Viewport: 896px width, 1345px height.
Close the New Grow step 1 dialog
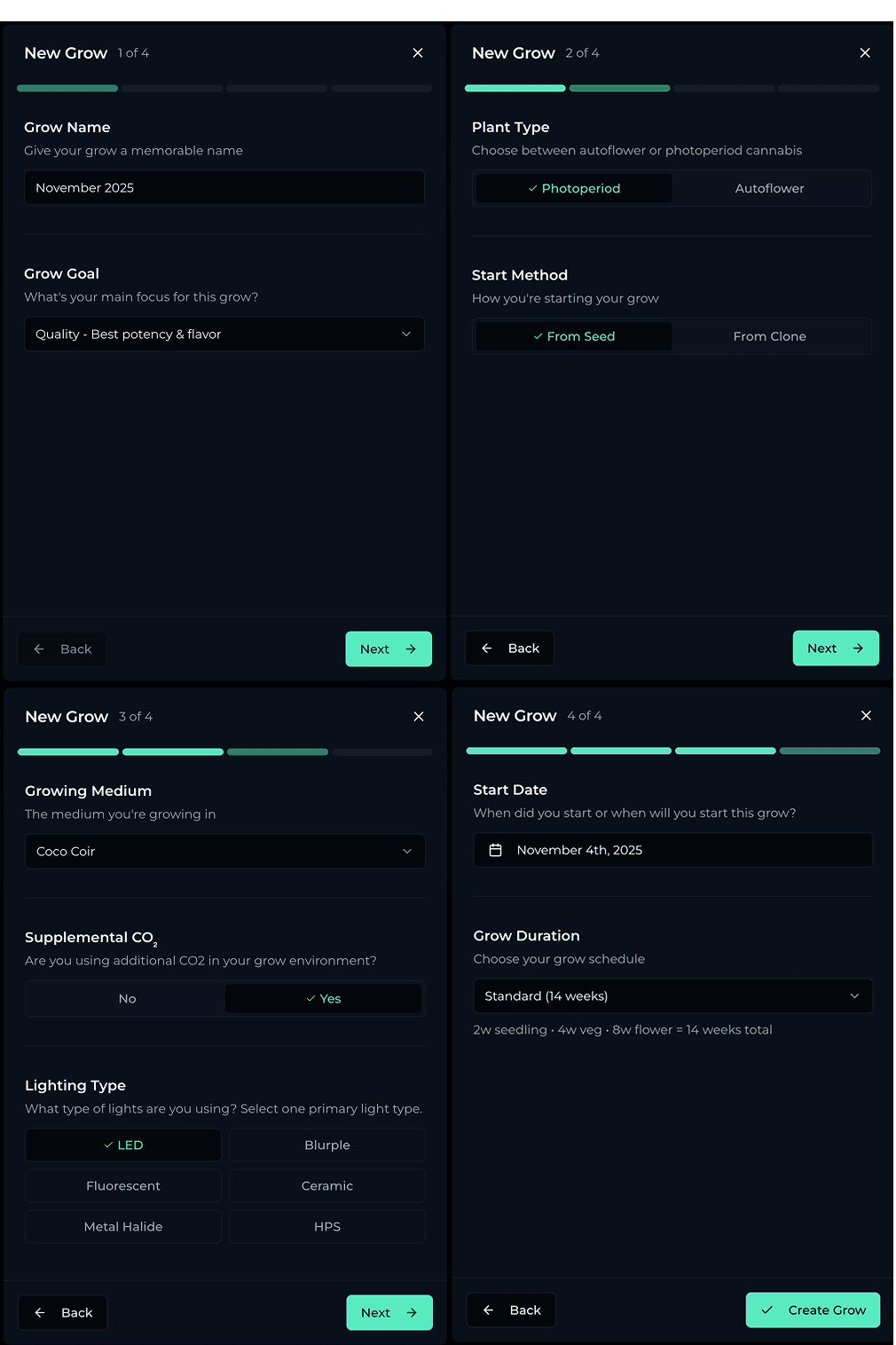point(418,53)
